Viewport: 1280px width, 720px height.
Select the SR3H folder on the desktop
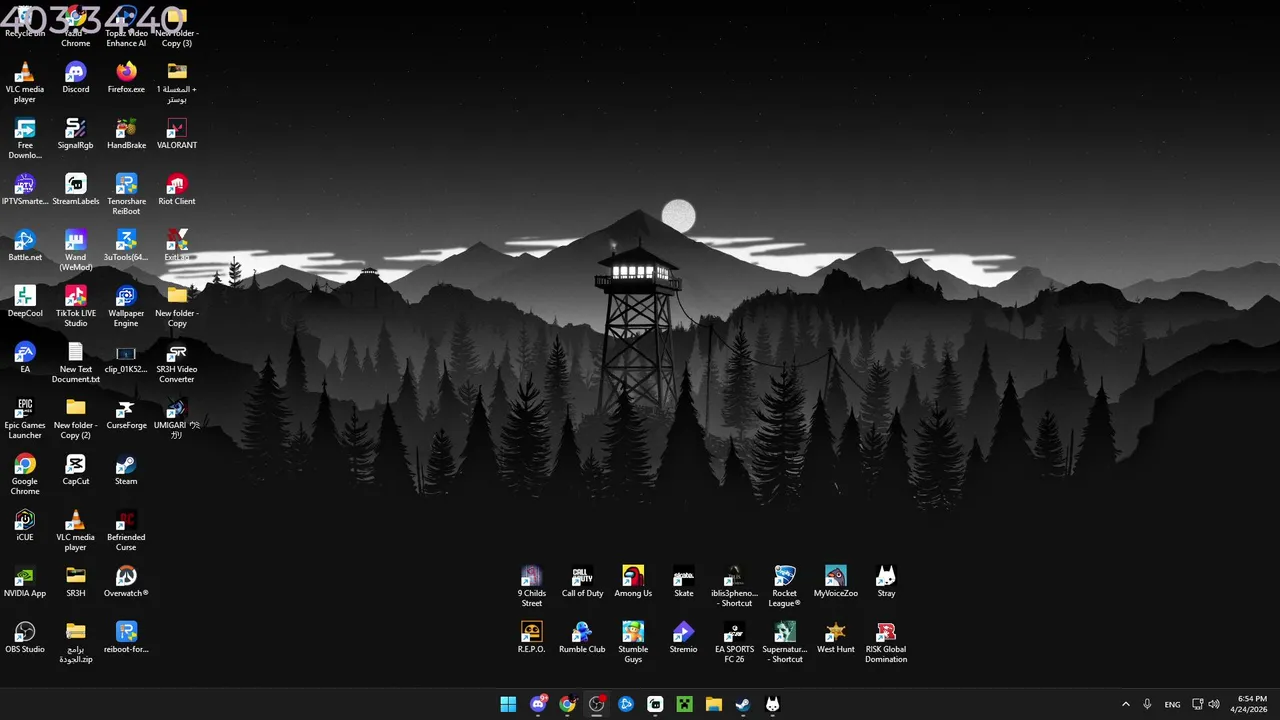(x=75, y=582)
